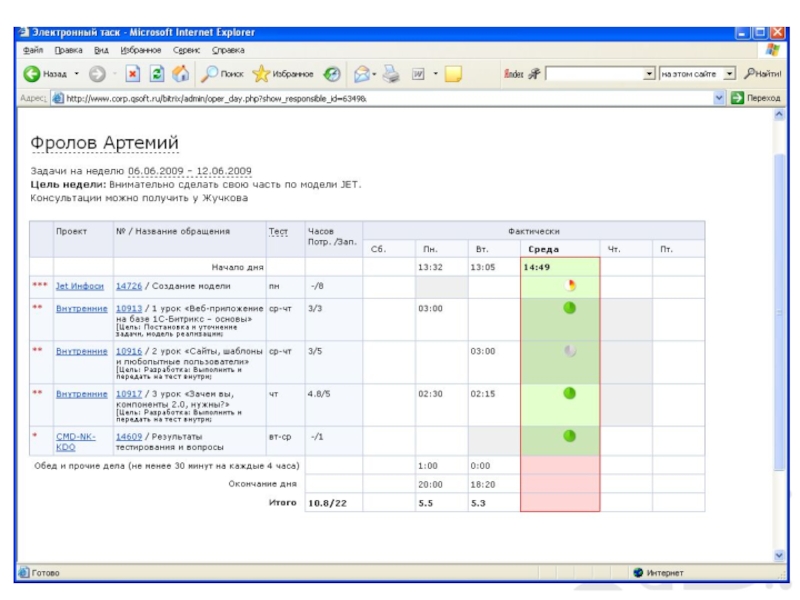The image size is (800, 600).
Task: Open the Search (Поиск) toolbar button
Action: pos(222,74)
